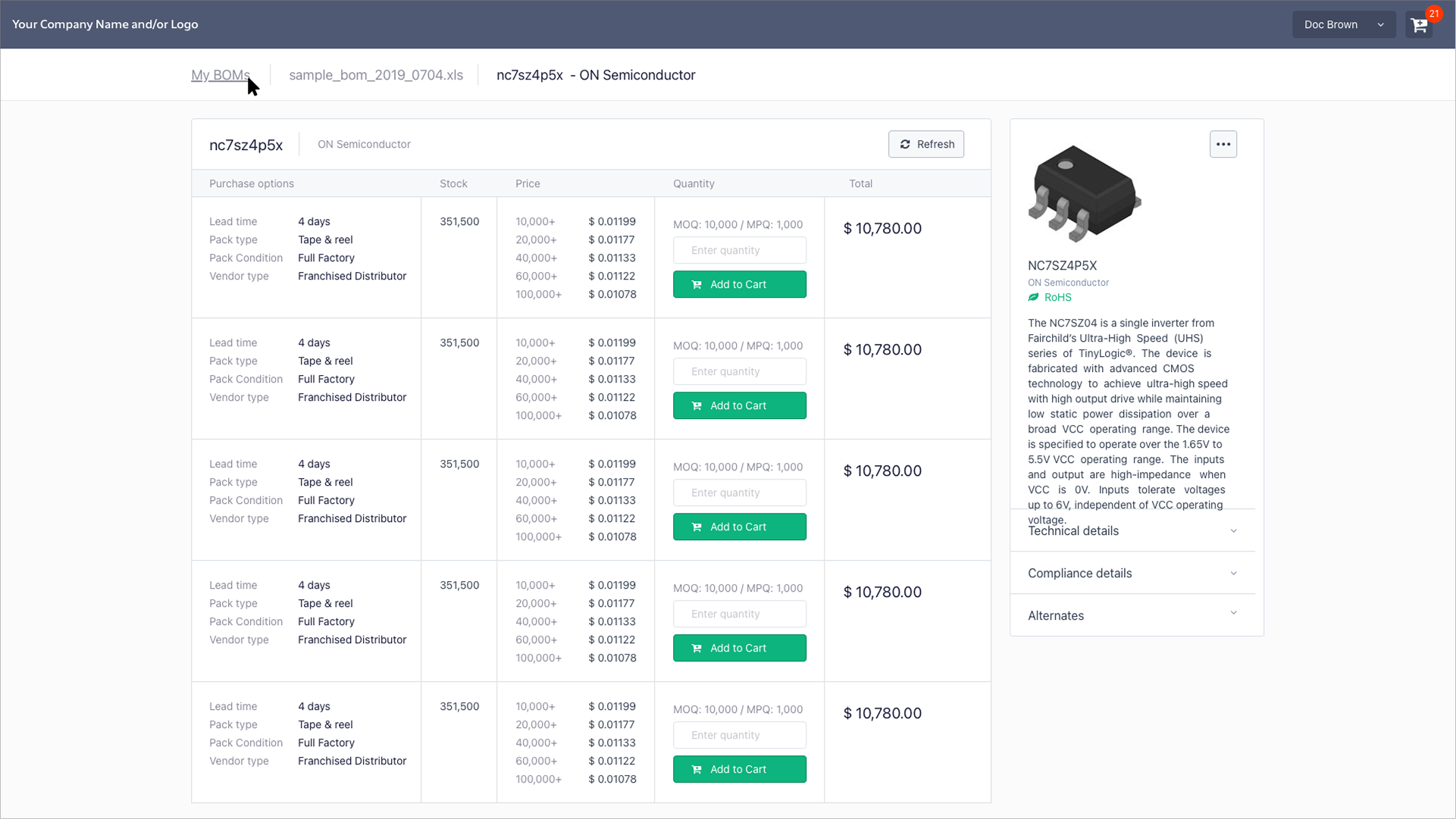Click the three-dots more options button
Screen dimensions: 1456x819
1223,144
